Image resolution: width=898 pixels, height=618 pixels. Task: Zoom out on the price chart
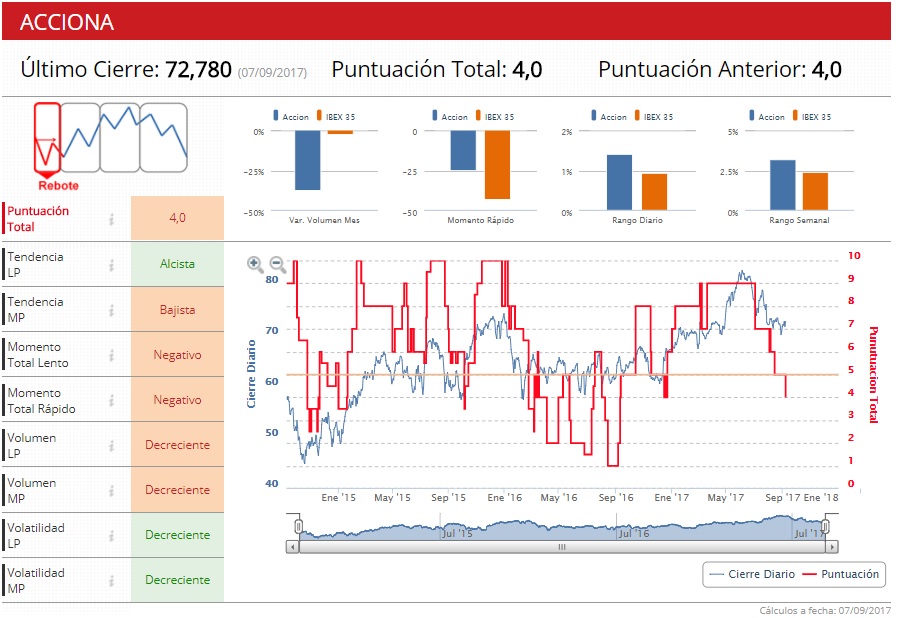278,264
